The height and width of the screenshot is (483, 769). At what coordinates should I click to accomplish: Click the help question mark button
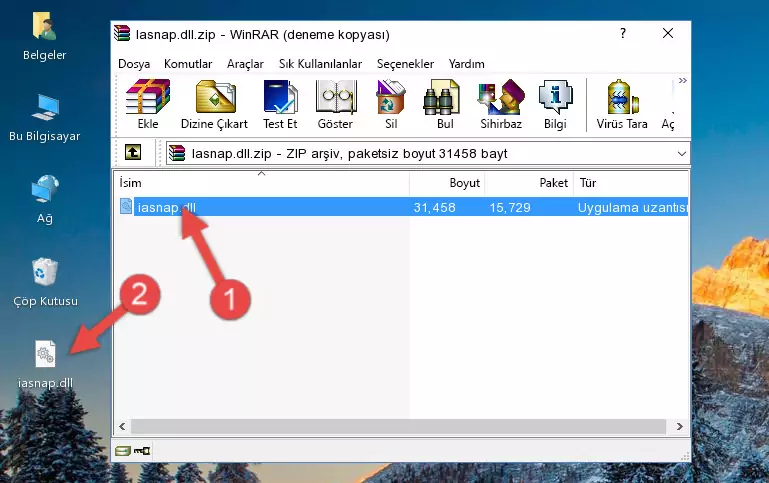622,33
